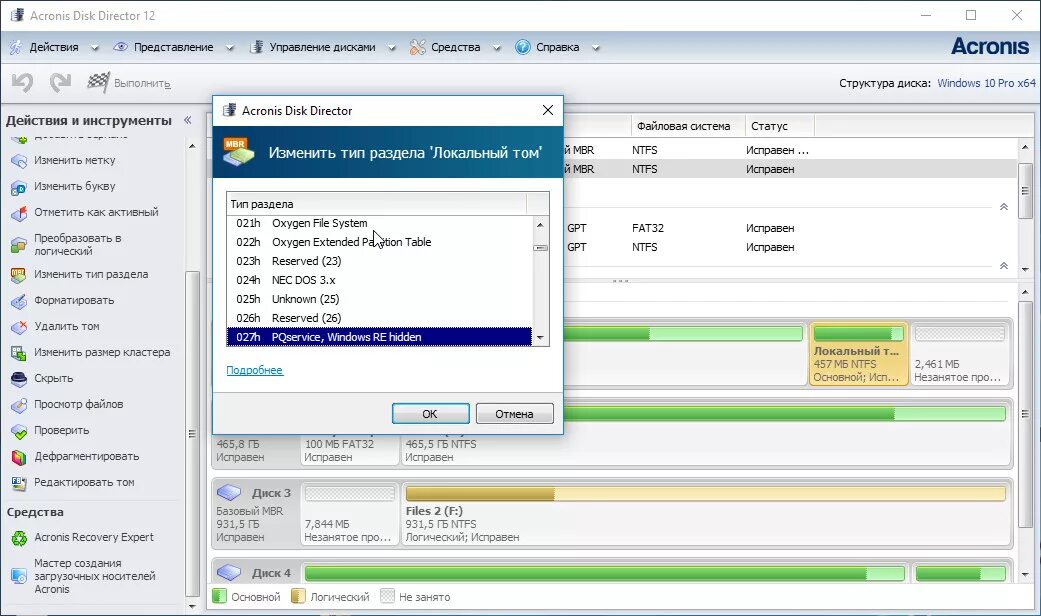The width and height of the screenshot is (1041, 616).
Task: Click the Тип раздела column header
Action: click(376, 204)
